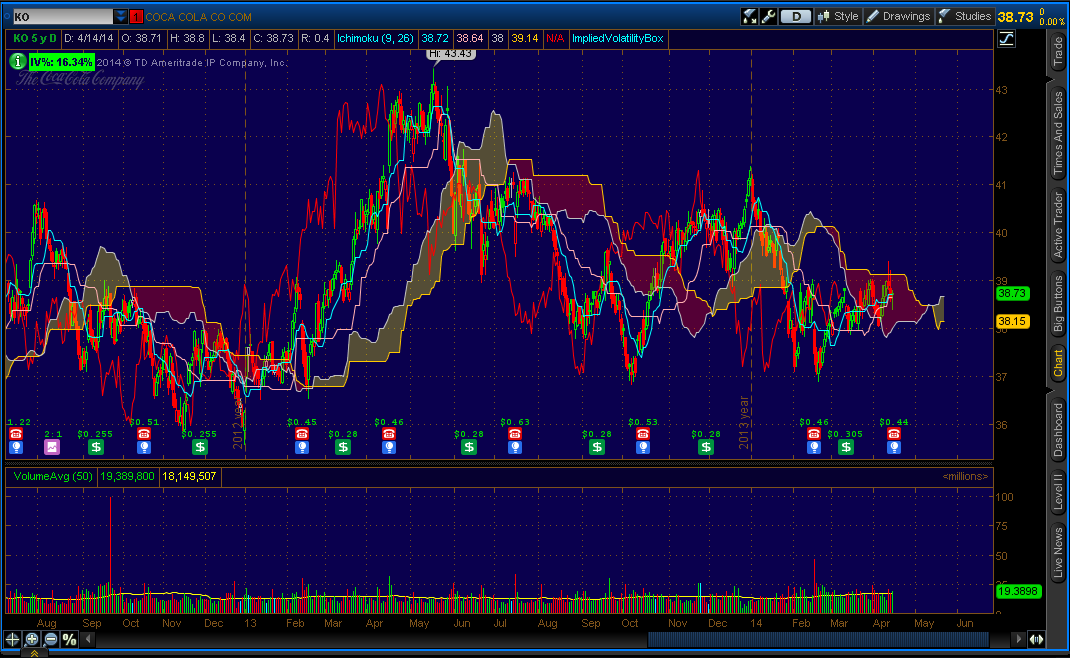Screen dimensions: 1070x658
Task: Open the Style menu
Action: pos(839,16)
